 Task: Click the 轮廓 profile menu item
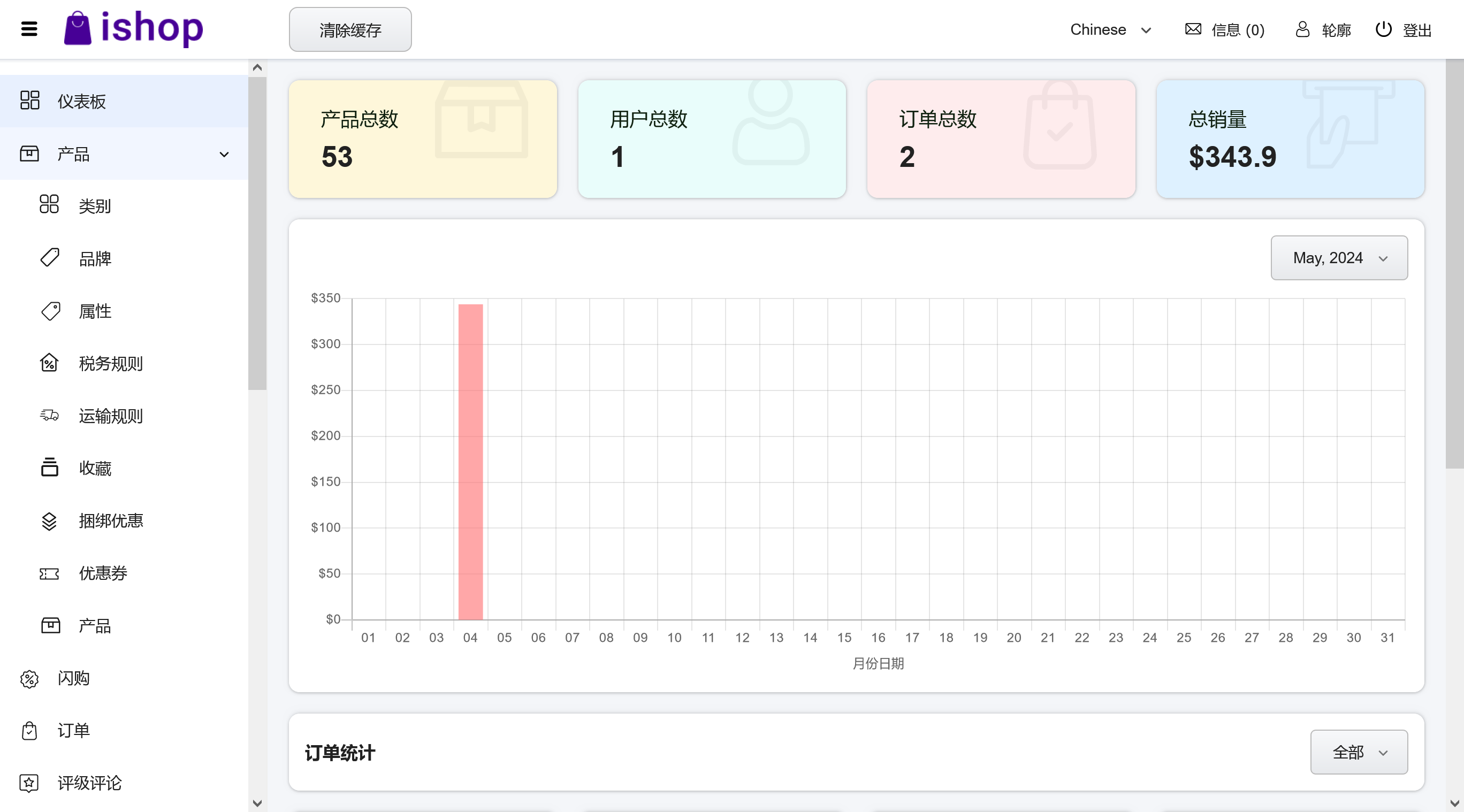click(x=1324, y=30)
